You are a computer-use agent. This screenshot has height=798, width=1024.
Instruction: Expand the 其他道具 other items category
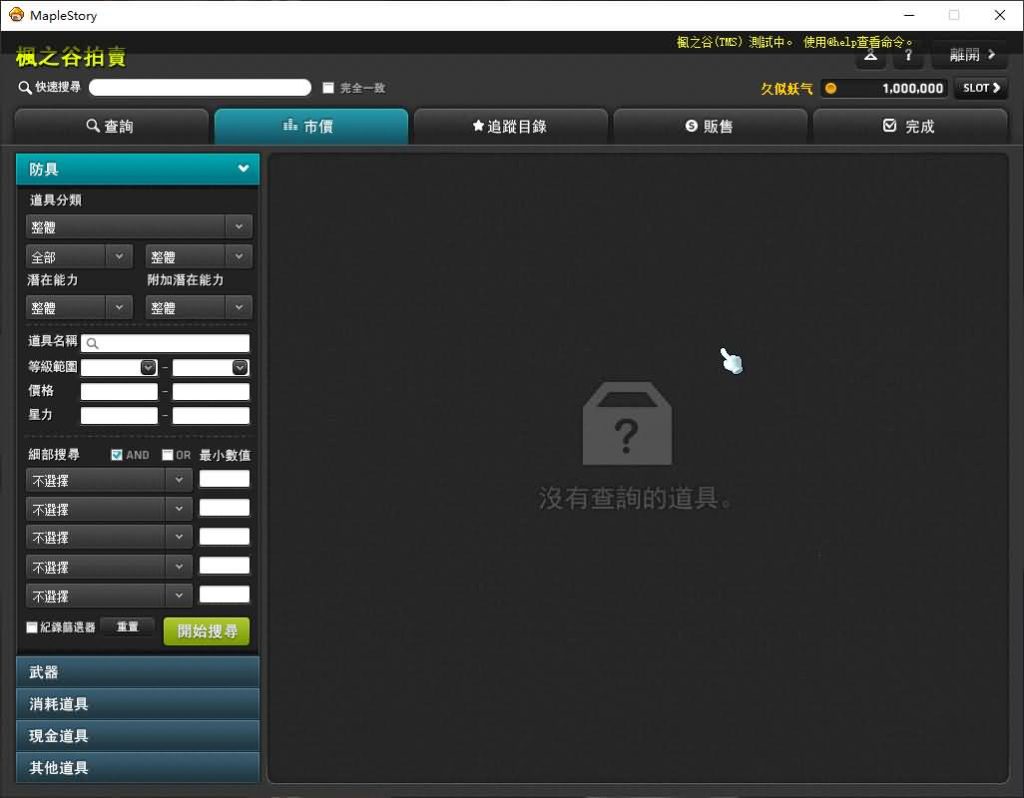coord(138,768)
